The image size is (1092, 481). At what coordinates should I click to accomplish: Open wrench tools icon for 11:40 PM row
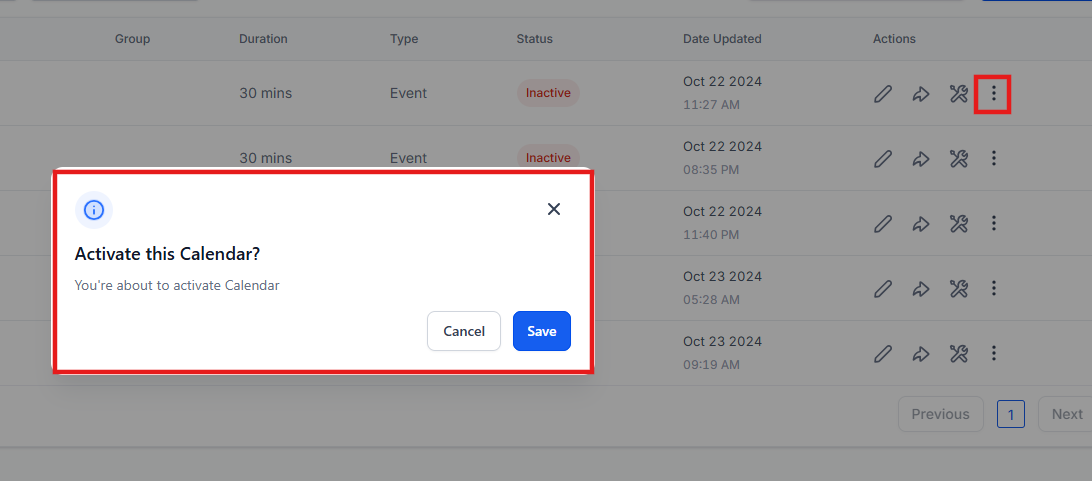tap(958, 223)
